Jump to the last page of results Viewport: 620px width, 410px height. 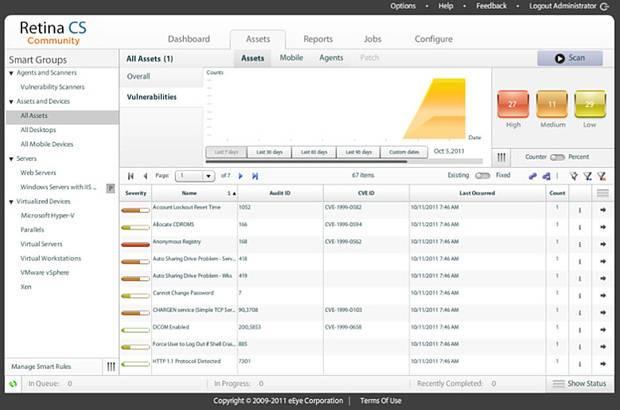point(255,176)
